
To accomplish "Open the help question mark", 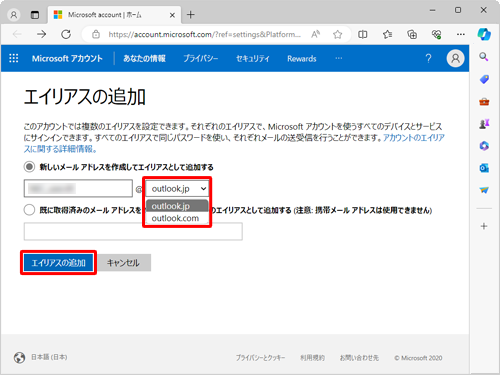I will coord(428,59).
